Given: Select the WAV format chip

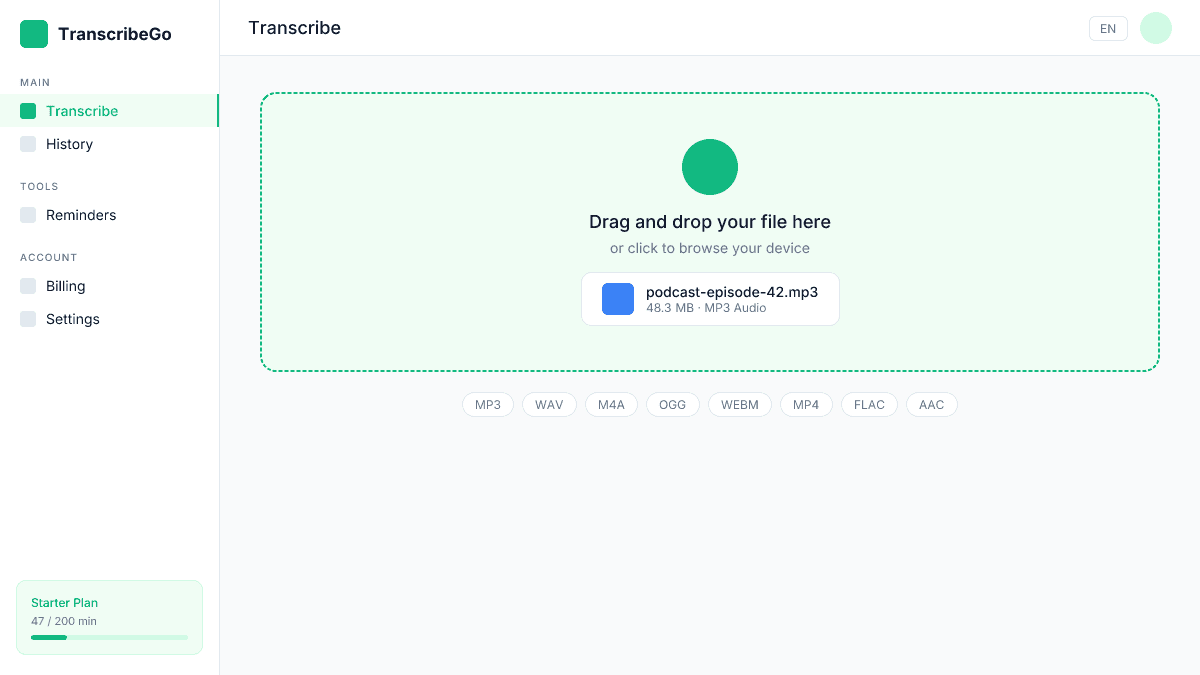Looking at the screenshot, I should (549, 404).
